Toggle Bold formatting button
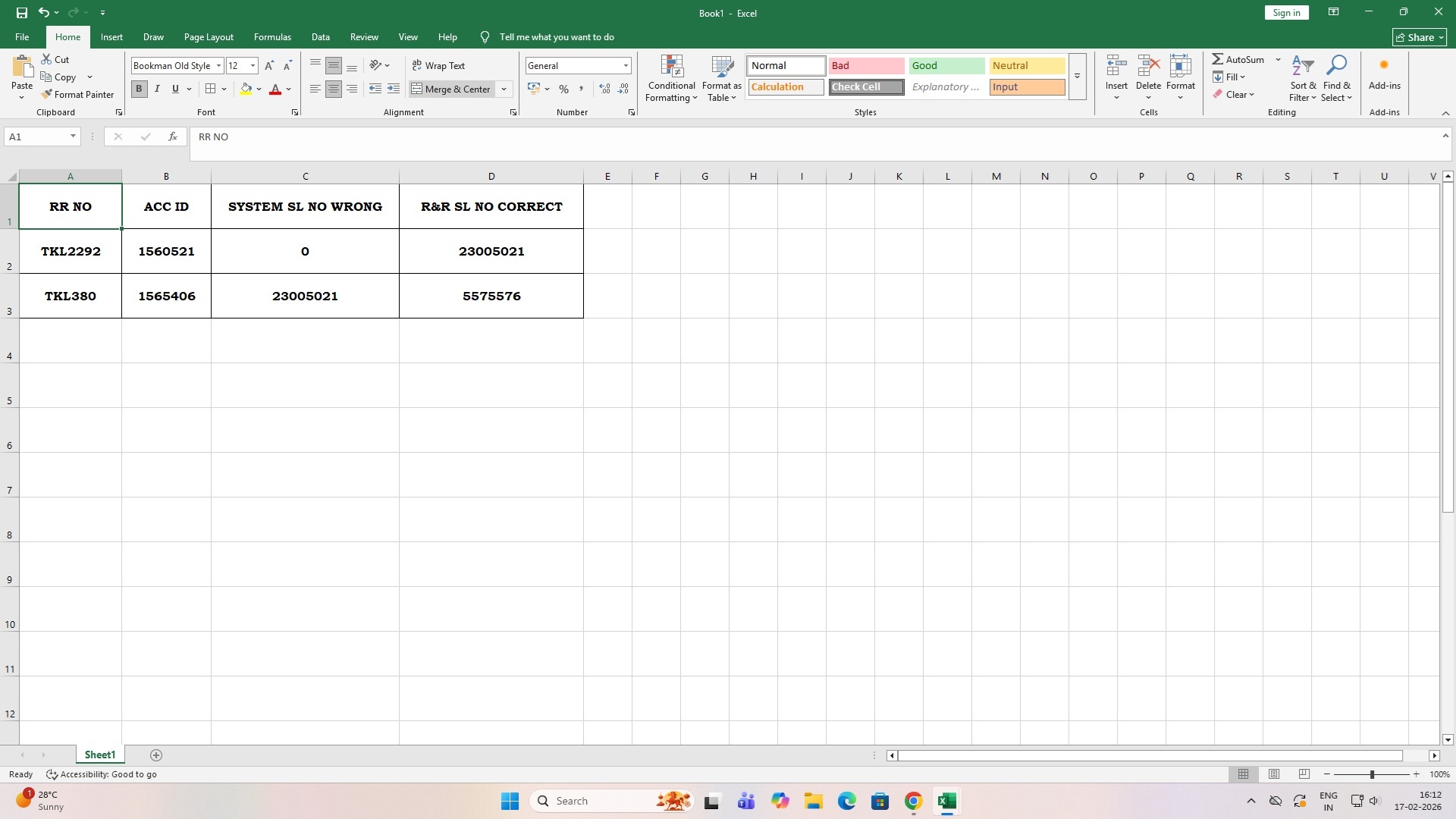Screen dimensions: 1456x819 click(x=139, y=89)
